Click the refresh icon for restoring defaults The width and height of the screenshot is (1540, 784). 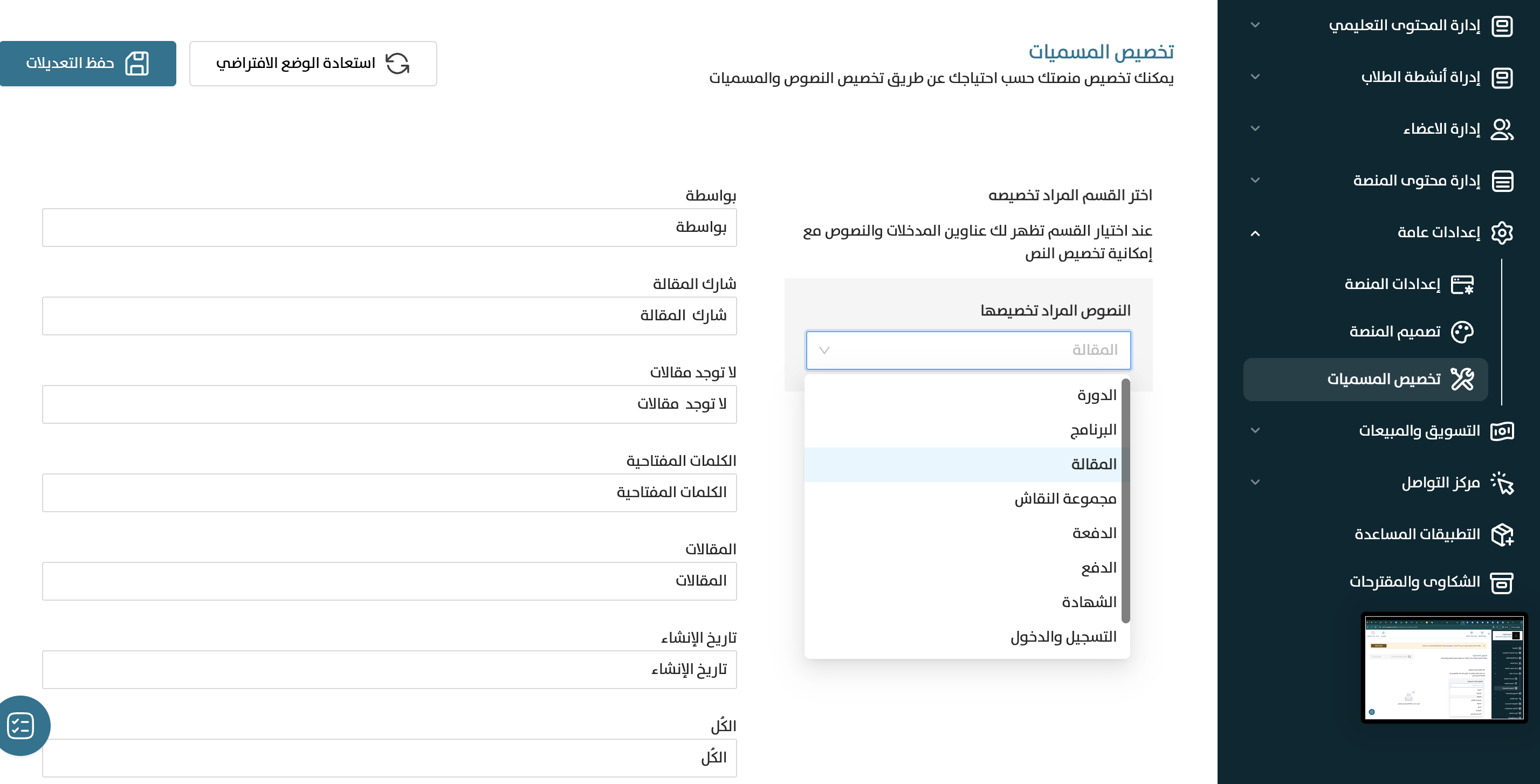[x=397, y=64]
